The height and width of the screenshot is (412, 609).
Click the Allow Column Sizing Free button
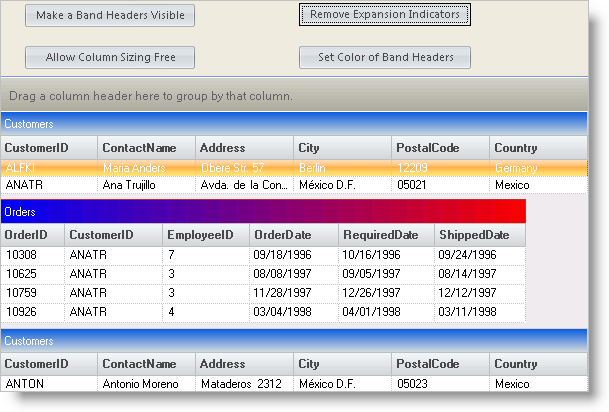tap(110, 57)
